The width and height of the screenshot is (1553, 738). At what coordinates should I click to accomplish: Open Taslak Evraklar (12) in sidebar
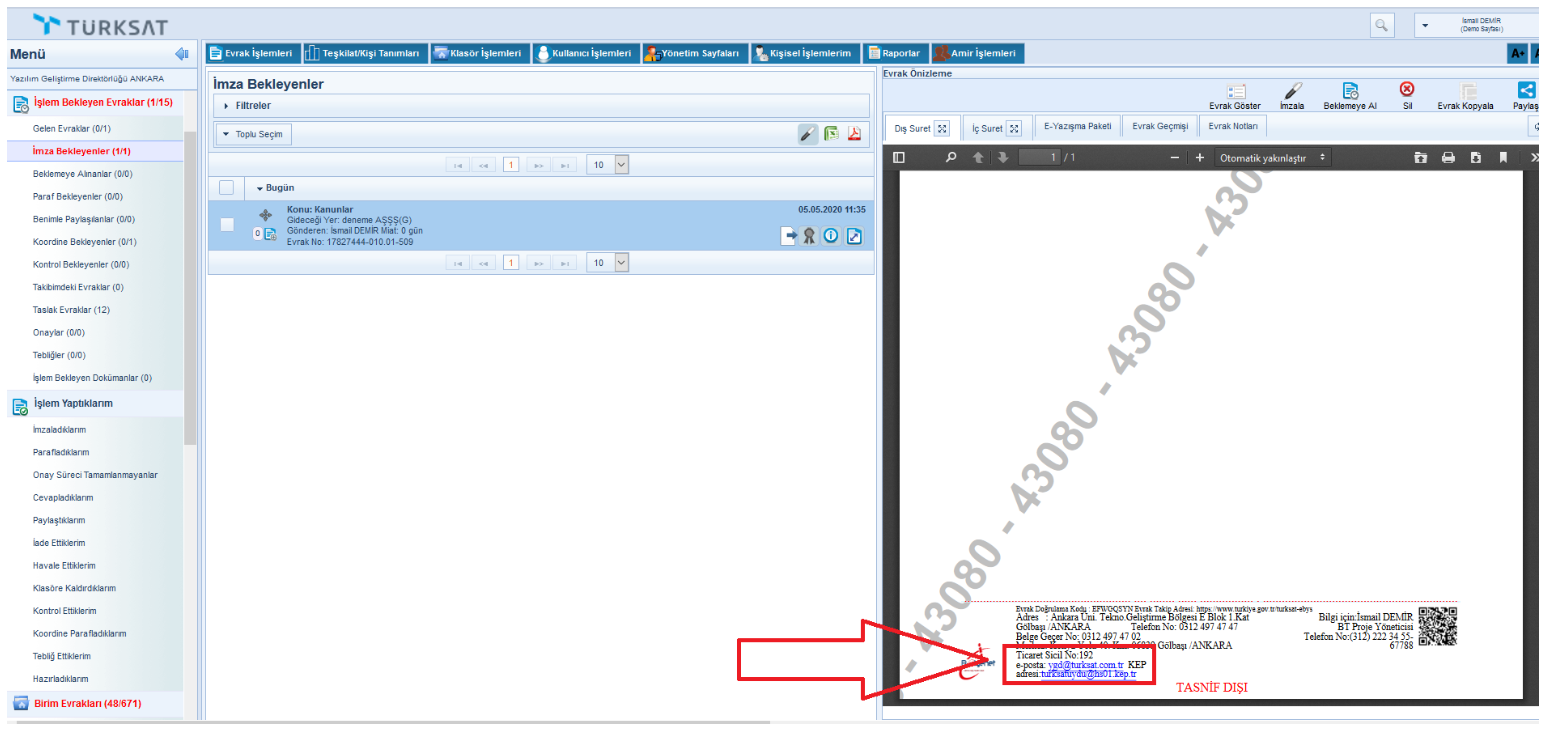tap(71, 310)
